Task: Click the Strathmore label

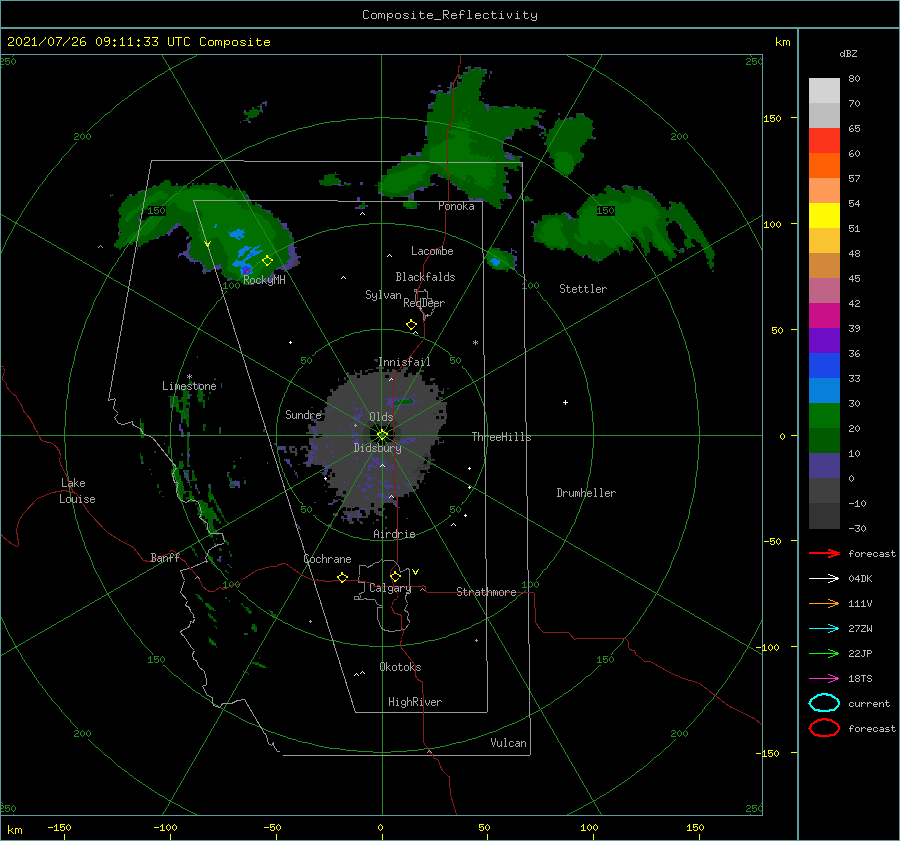Action: (x=486, y=592)
